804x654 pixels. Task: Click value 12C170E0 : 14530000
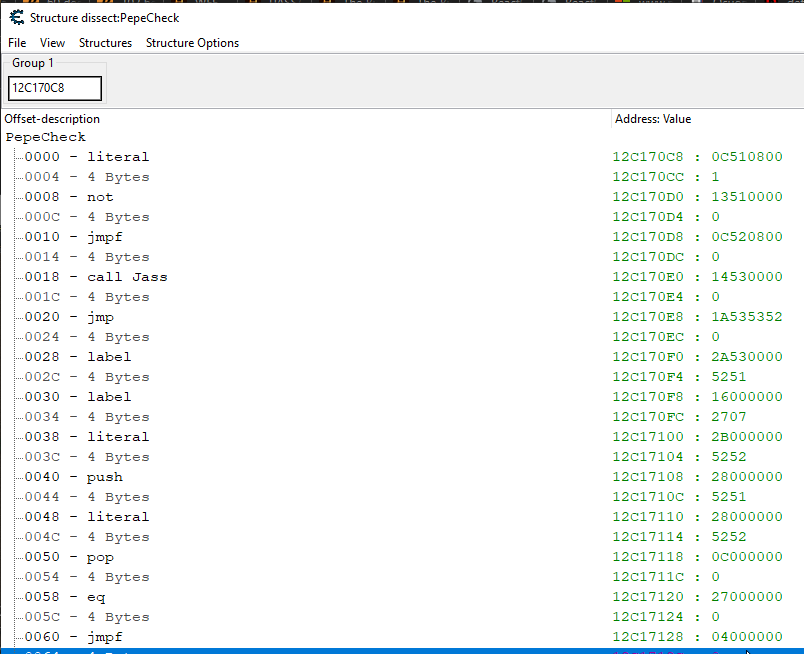click(697, 277)
